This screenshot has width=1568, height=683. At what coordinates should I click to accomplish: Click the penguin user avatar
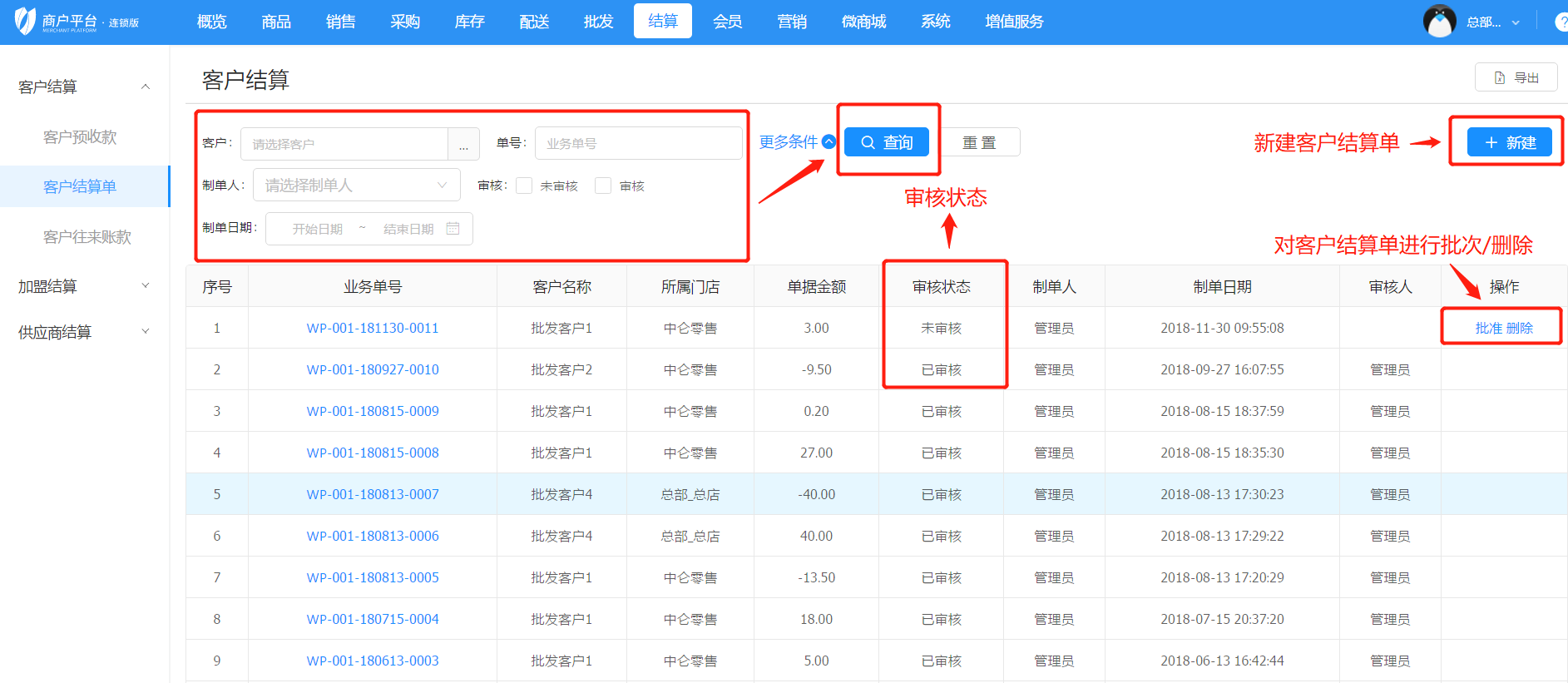[x=1439, y=22]
